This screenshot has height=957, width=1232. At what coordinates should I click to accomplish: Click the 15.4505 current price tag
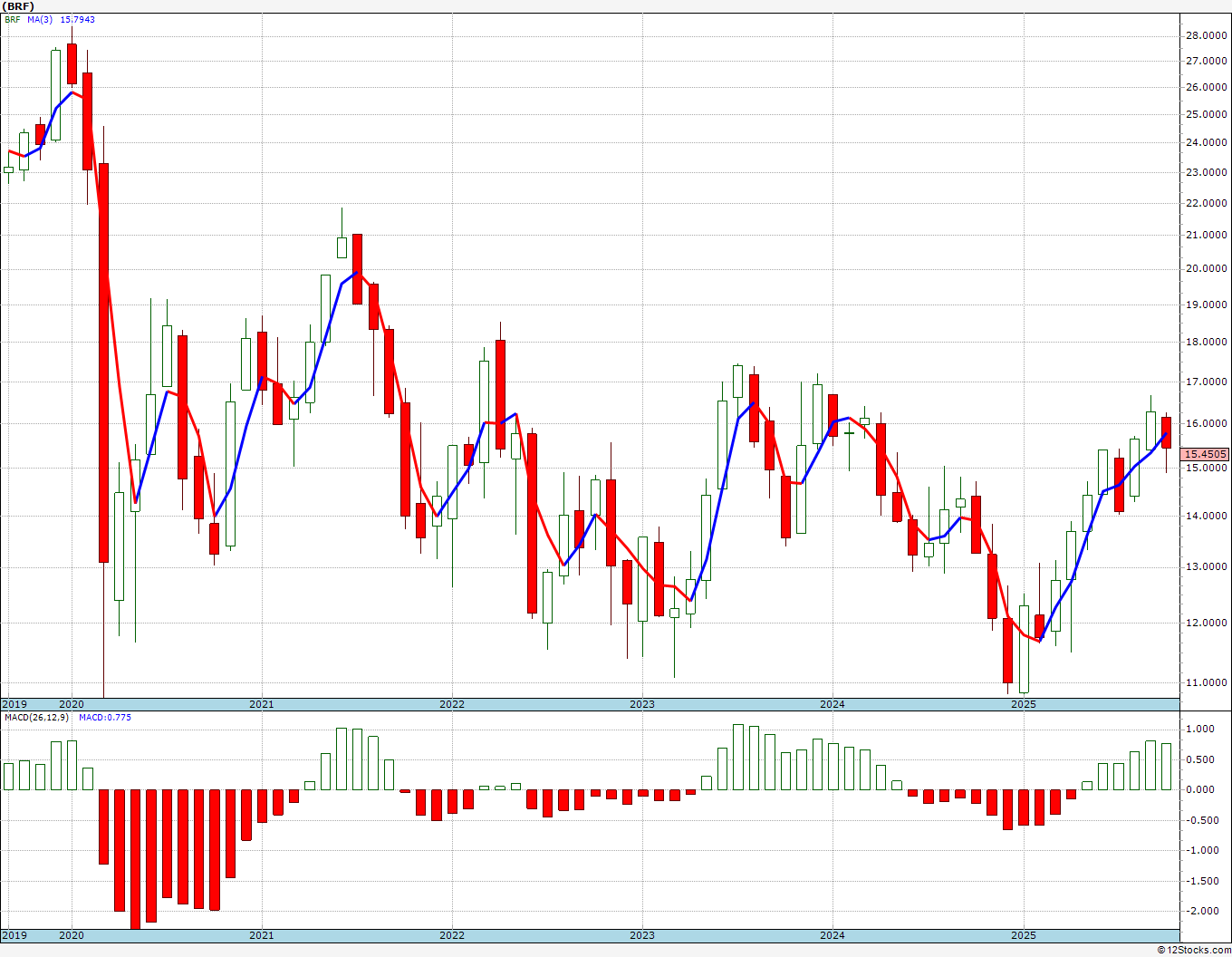pos(1206,454)
